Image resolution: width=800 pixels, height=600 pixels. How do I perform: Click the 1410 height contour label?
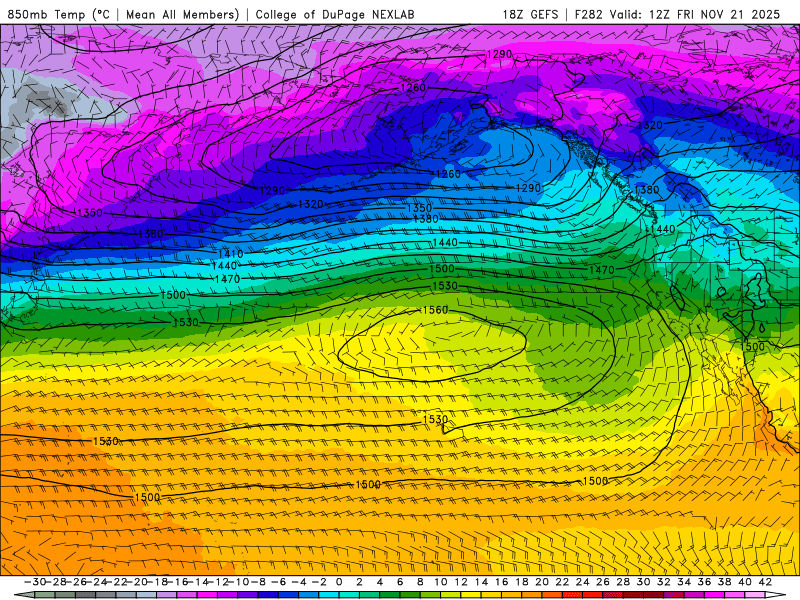pyautogui.click(x=231, y=254)
